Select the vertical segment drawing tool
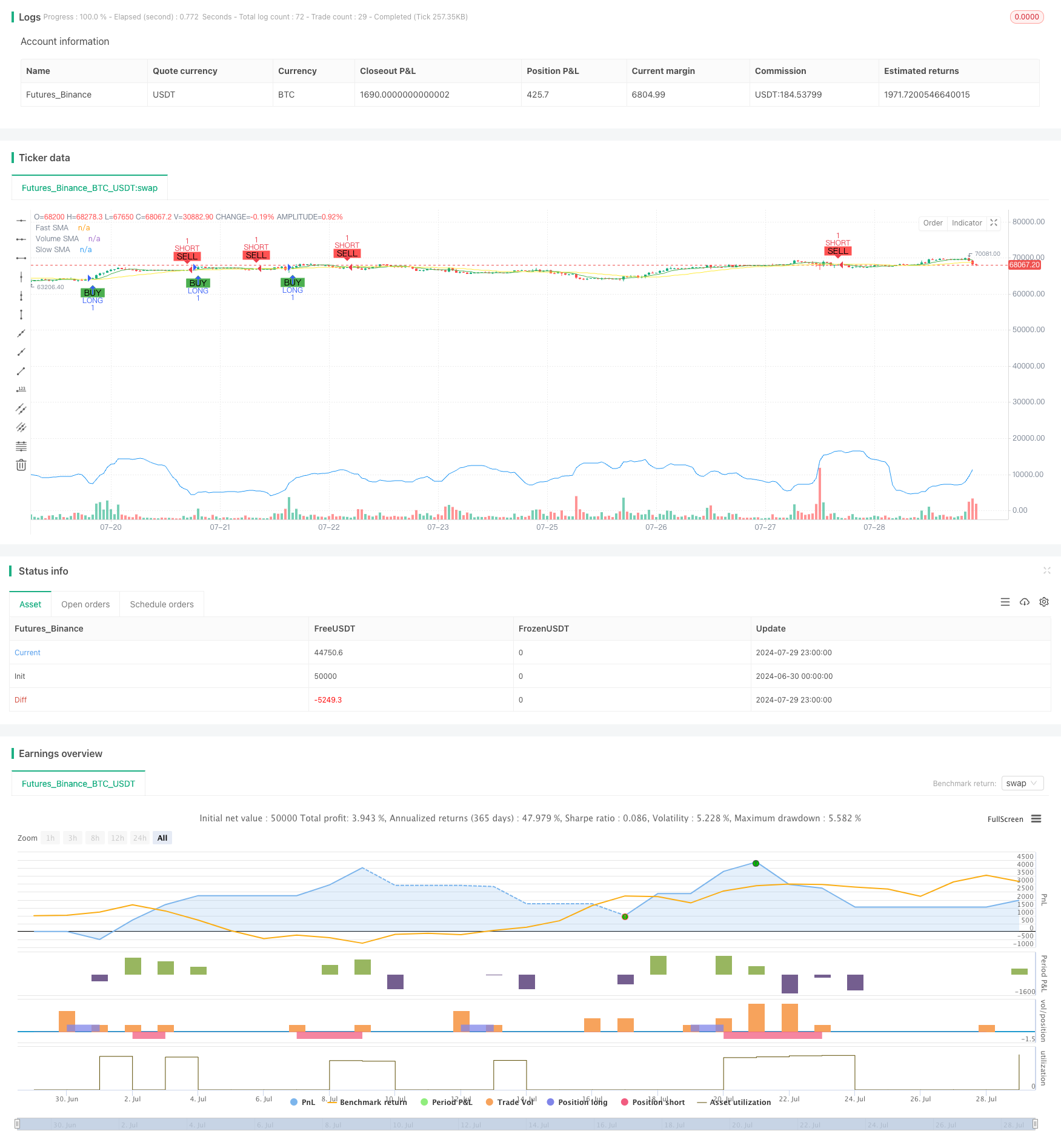This screenshot has width=1061, height=1148. coord(21,315)
